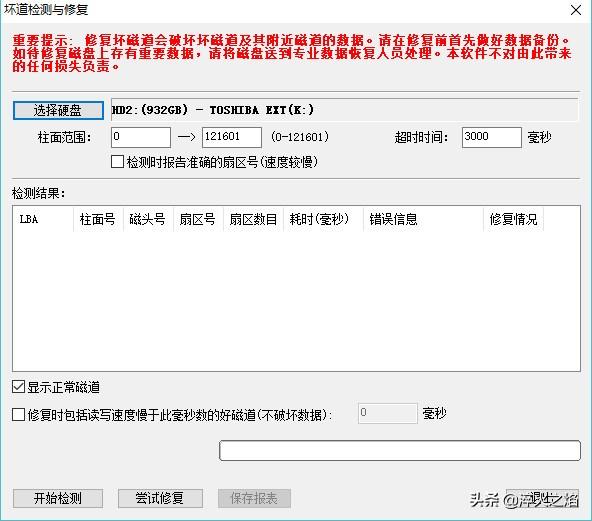
Task: Focus the end cylinder field showing 121601
Action: (x=232, y=137)
